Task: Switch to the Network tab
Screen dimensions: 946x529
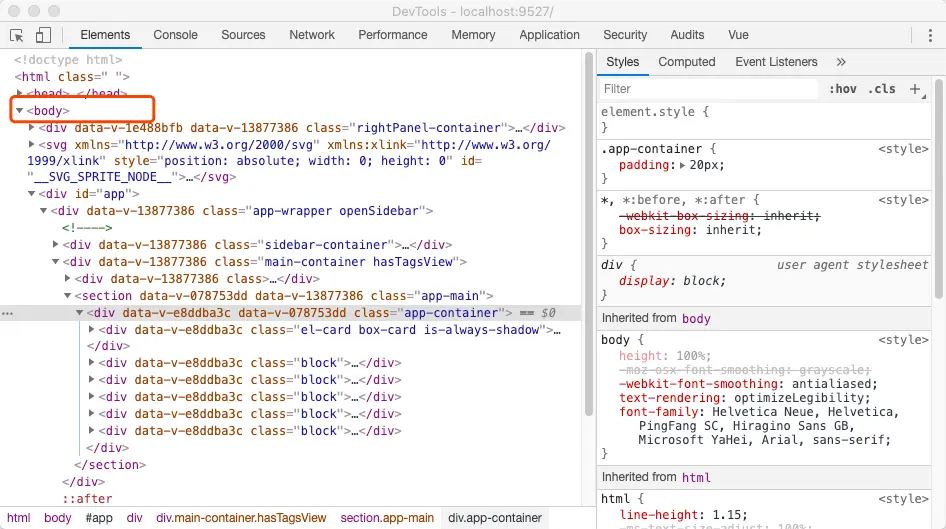Action: point(312,35)
